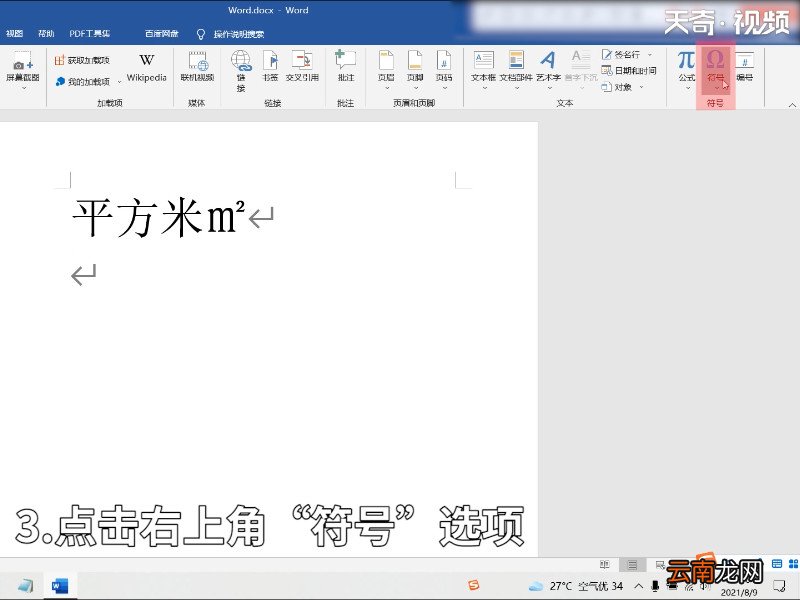Show hidden tray icons chevron
This screenshot has width=800, height=600.
tap(639, 586)
